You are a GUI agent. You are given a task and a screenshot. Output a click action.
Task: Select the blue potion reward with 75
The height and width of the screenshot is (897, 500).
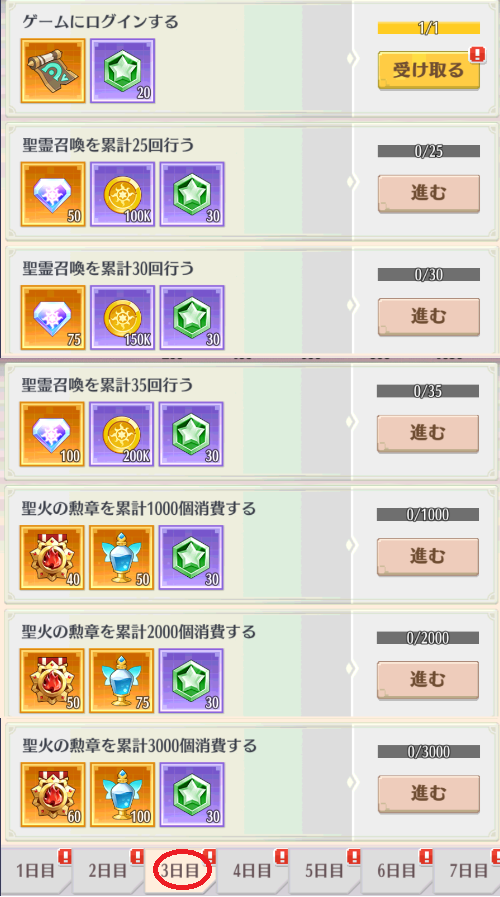pos(121,681)
